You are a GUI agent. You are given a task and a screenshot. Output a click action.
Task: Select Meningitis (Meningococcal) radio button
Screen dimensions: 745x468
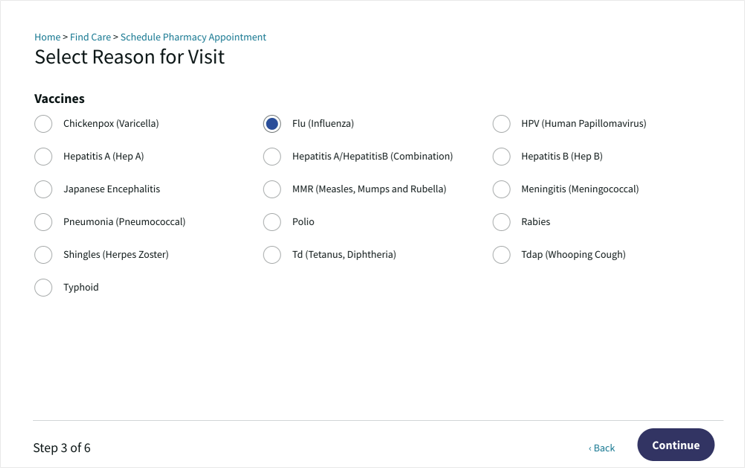tap(502, 189)
